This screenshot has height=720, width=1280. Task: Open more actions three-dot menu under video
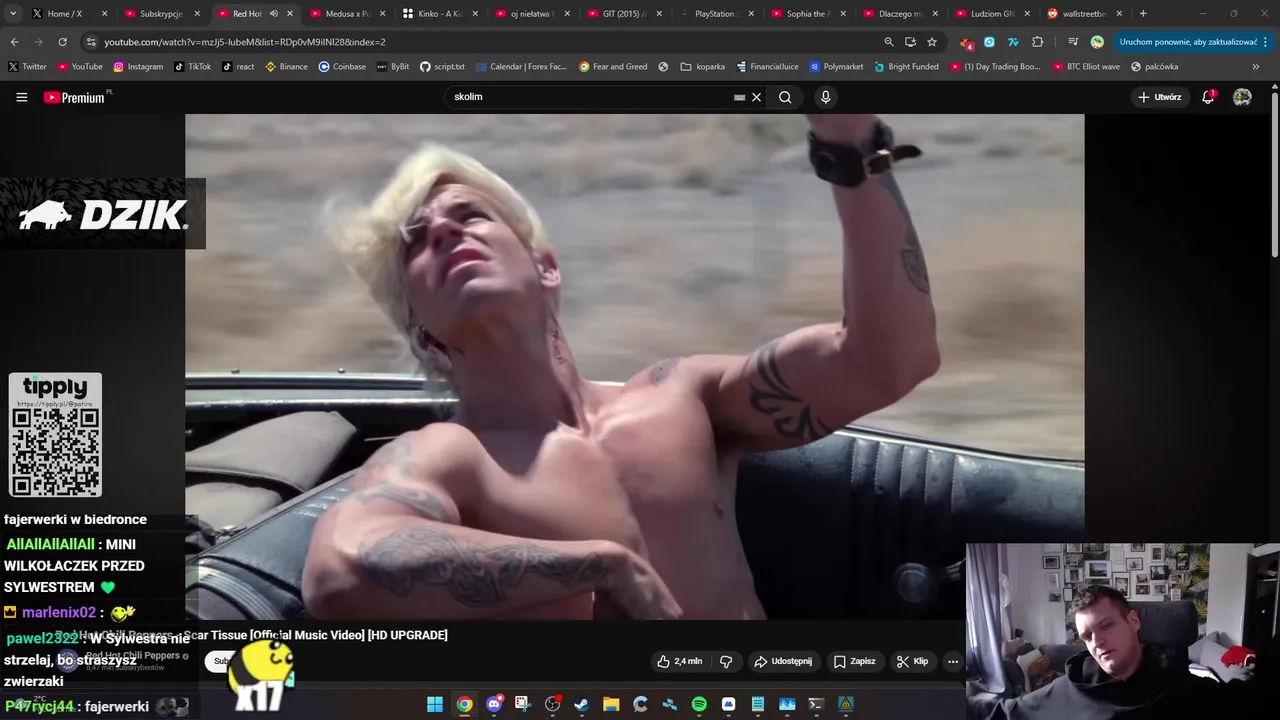953,661
